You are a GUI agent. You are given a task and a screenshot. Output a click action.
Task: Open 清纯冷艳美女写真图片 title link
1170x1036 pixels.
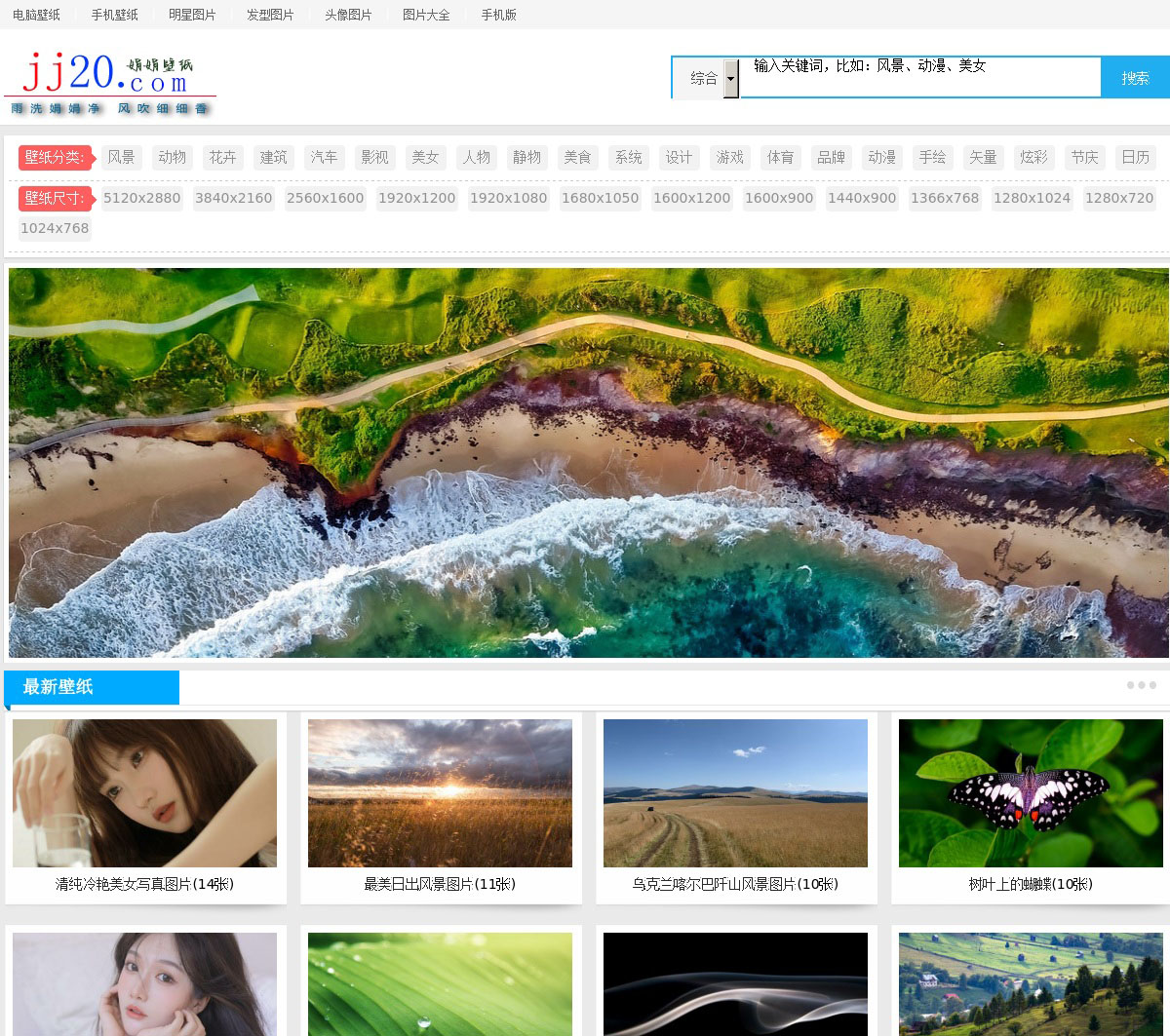click(x=144, y=885)
